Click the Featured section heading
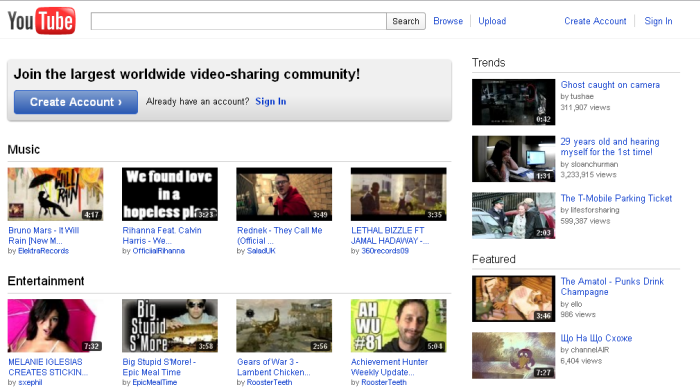The image size is (700, 389). tap(494, 259)
